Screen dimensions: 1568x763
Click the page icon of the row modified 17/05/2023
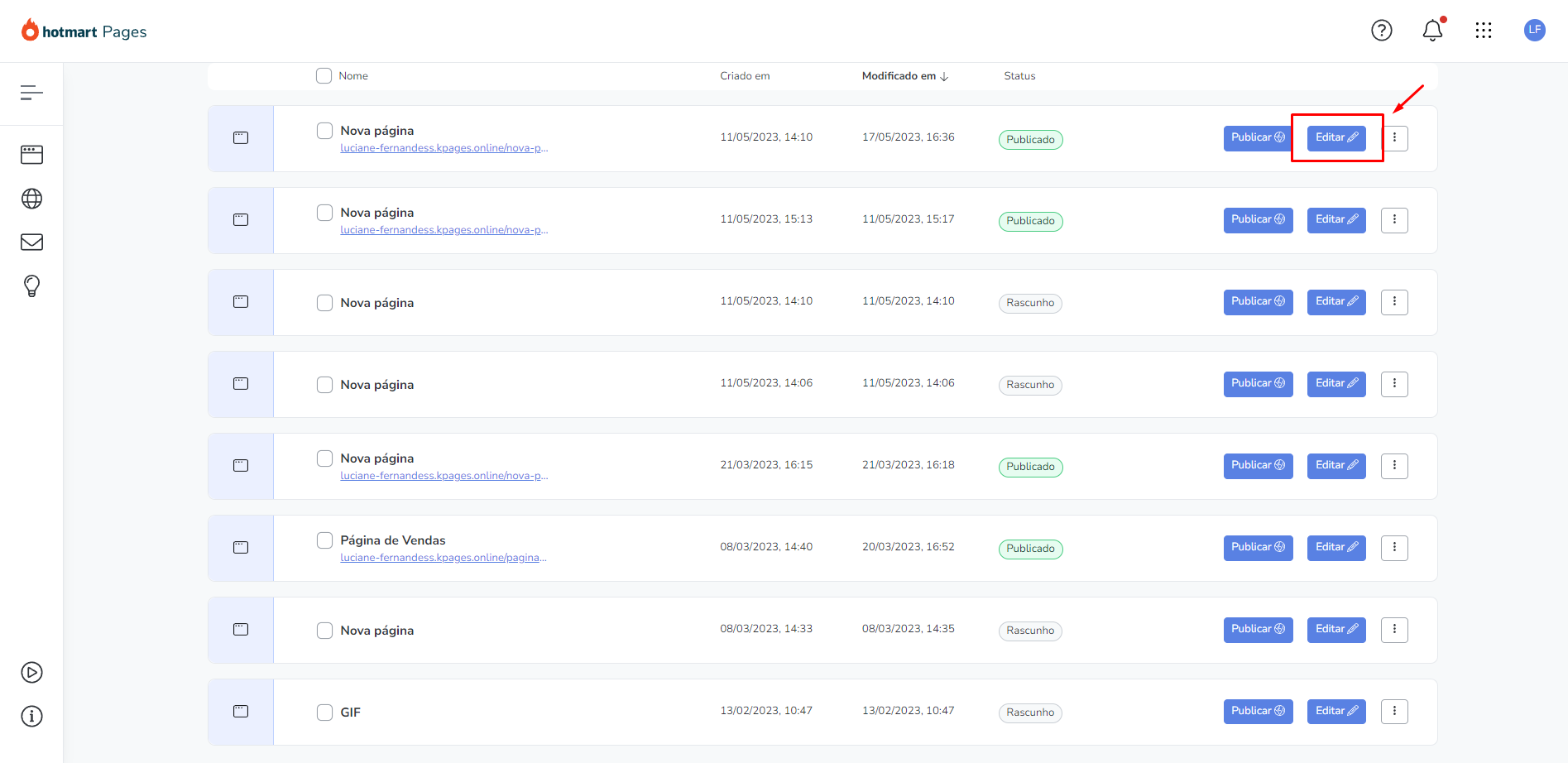241,138
